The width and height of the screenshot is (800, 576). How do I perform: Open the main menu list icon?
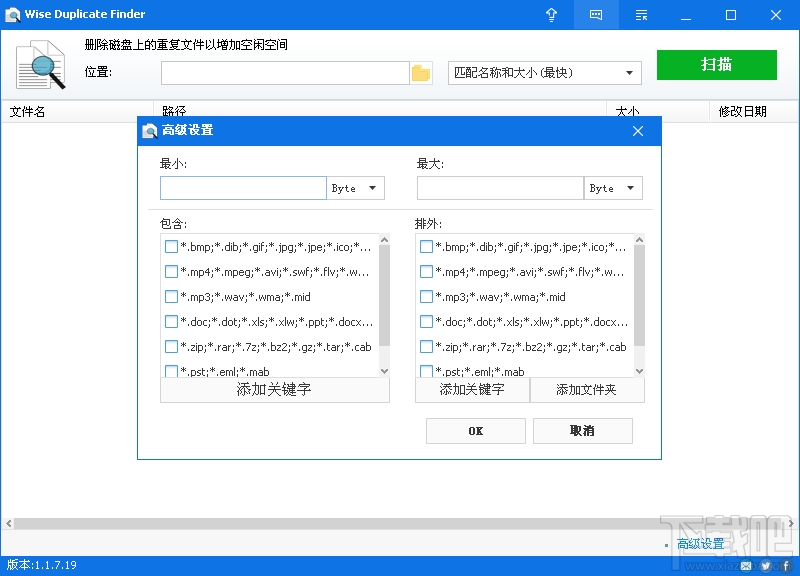pyautogui.click(x=640, y=14)
